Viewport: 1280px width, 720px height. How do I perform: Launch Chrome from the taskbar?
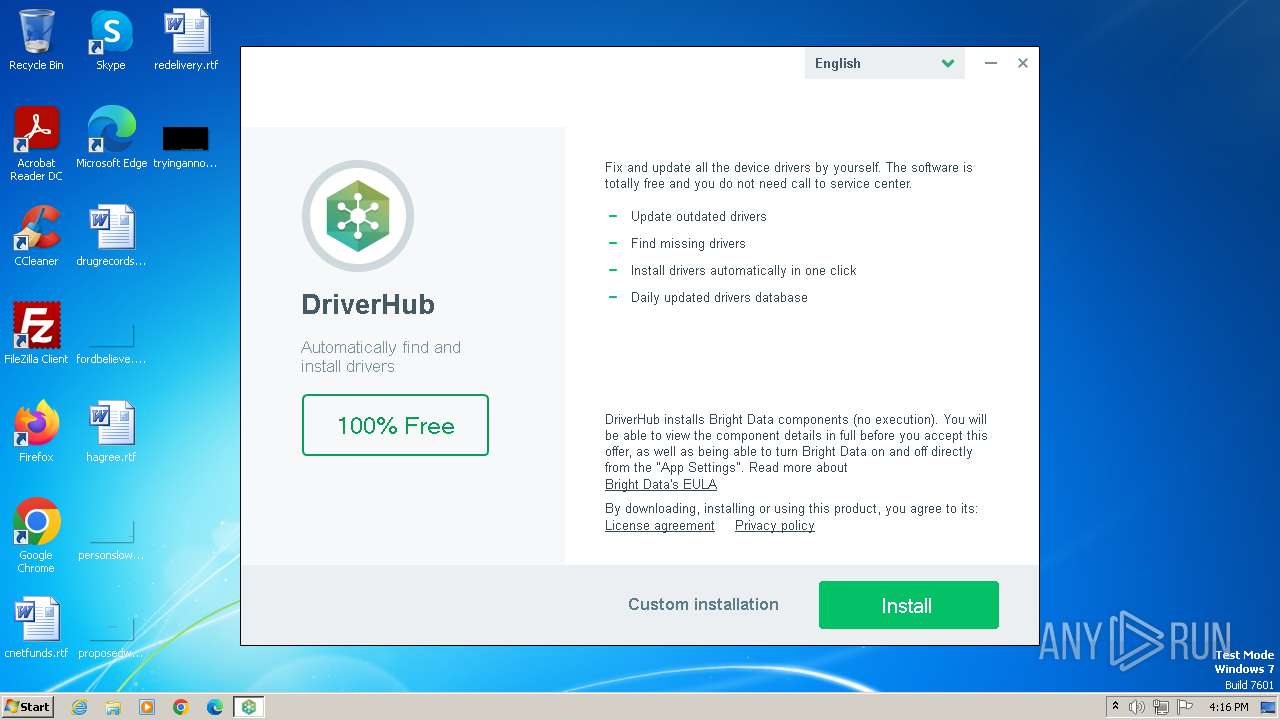coord(181,707)
